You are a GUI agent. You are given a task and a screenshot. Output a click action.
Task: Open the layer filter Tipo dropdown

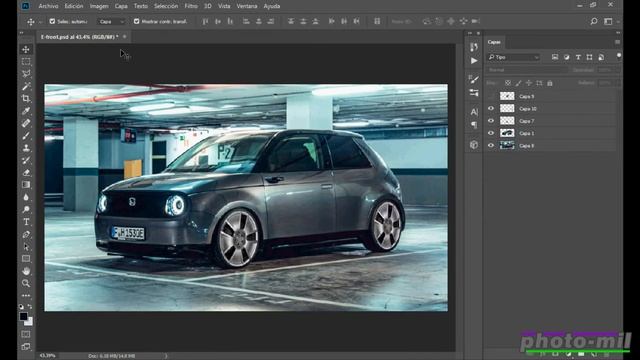(514, 57)
